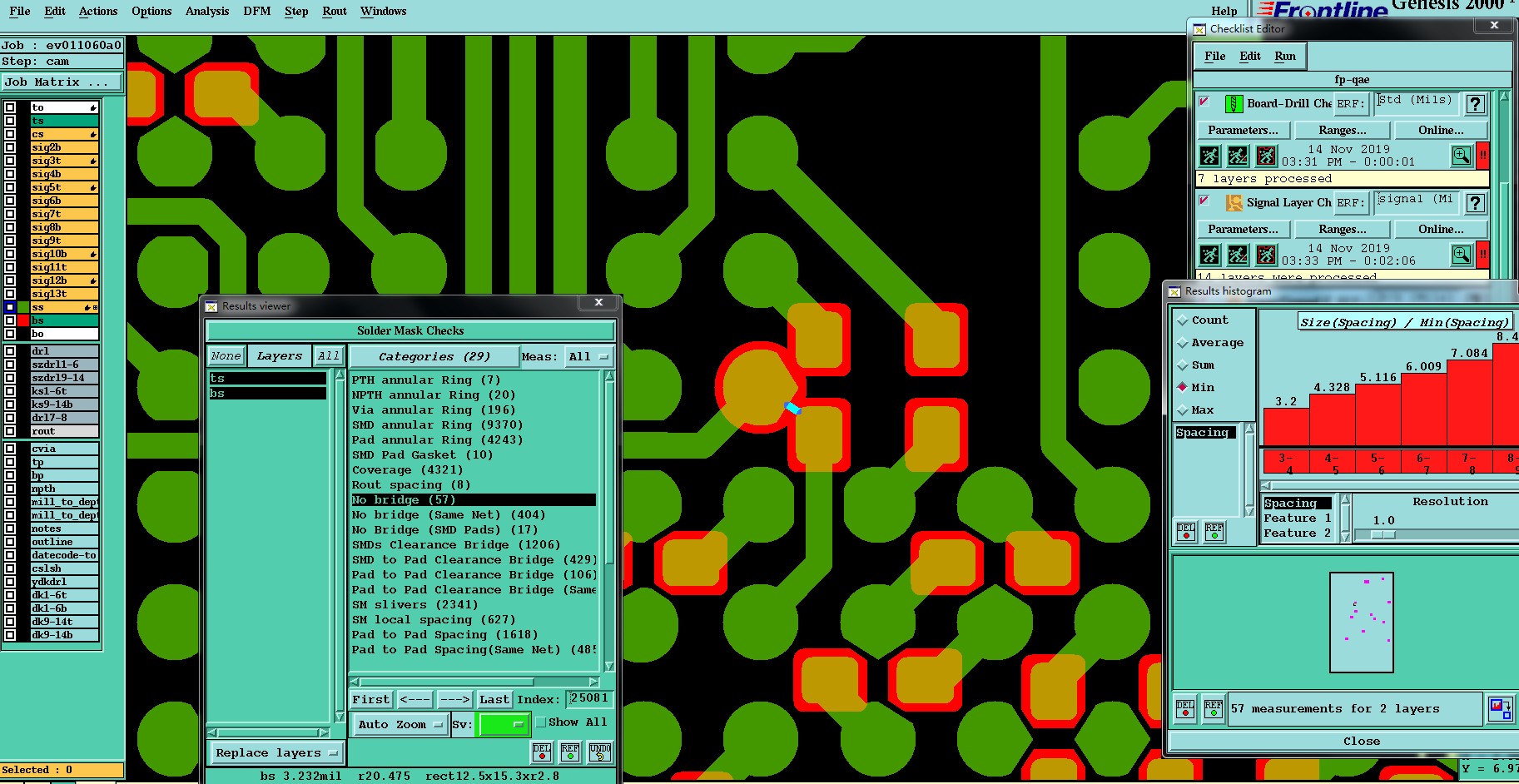Toggle Signal Layer Checks checkbox
Image resolution: width=1519 pixels, height=784 pixels.
(1204, 201)
